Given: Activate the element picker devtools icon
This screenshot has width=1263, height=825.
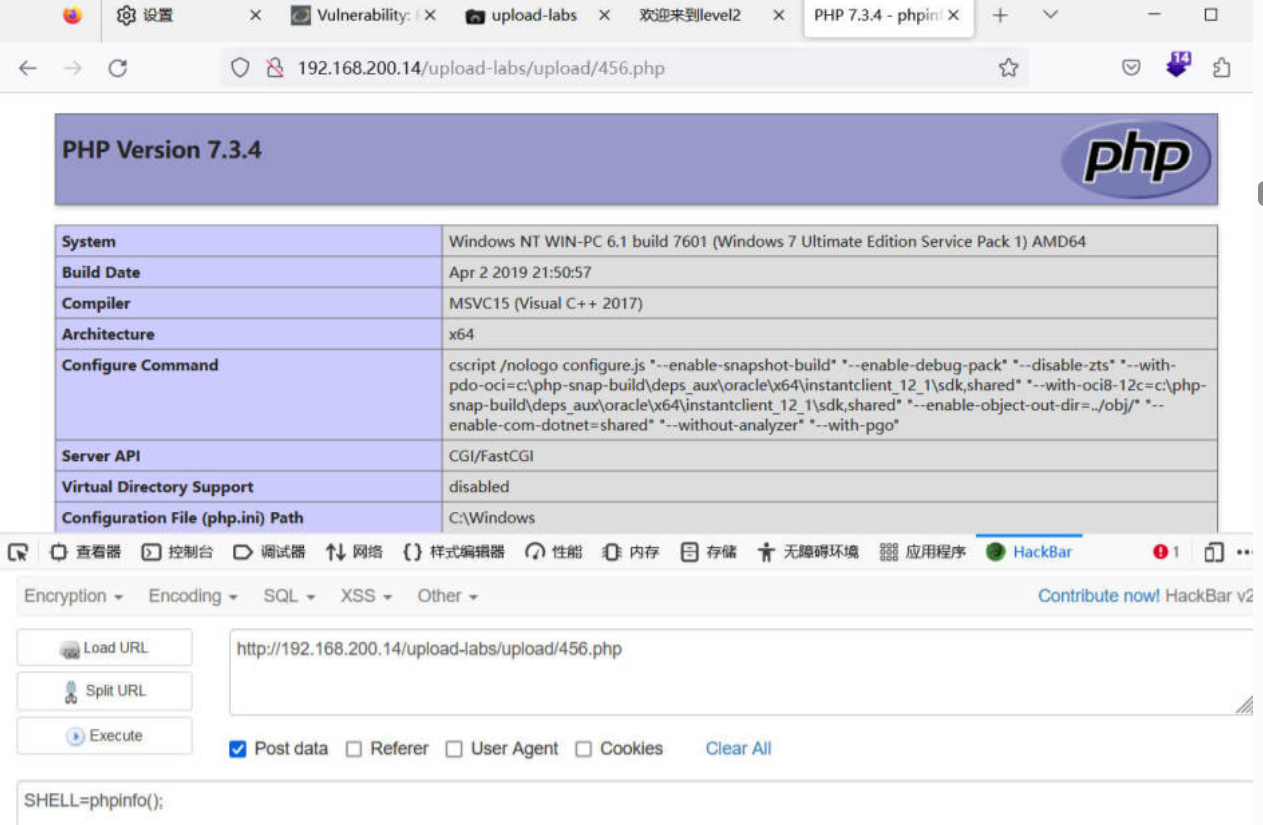Looking at the screenshot, I should click(x=18, y=552).
